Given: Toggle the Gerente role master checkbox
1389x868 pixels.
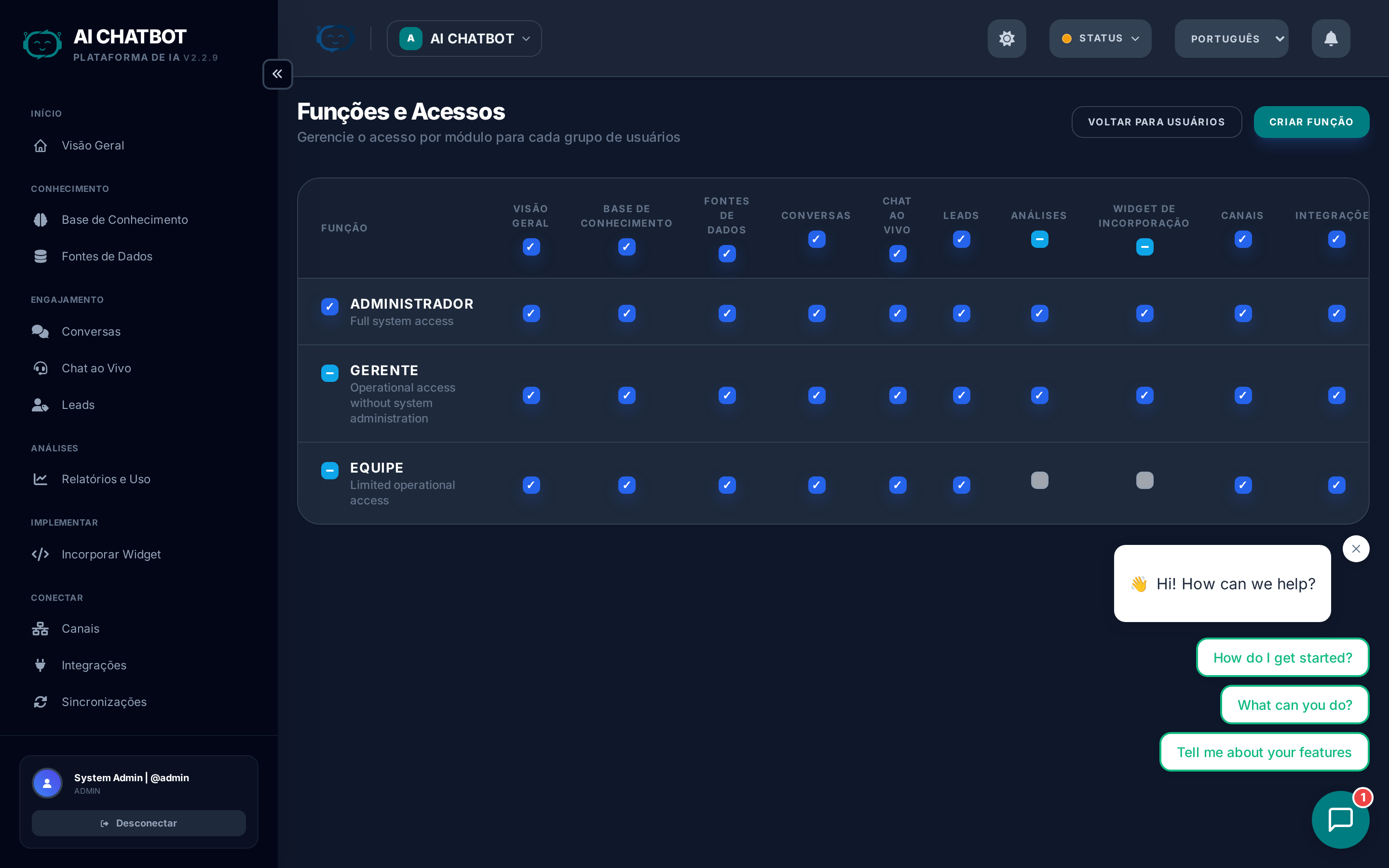Looking at the screenshot, I should coord(329,373).
